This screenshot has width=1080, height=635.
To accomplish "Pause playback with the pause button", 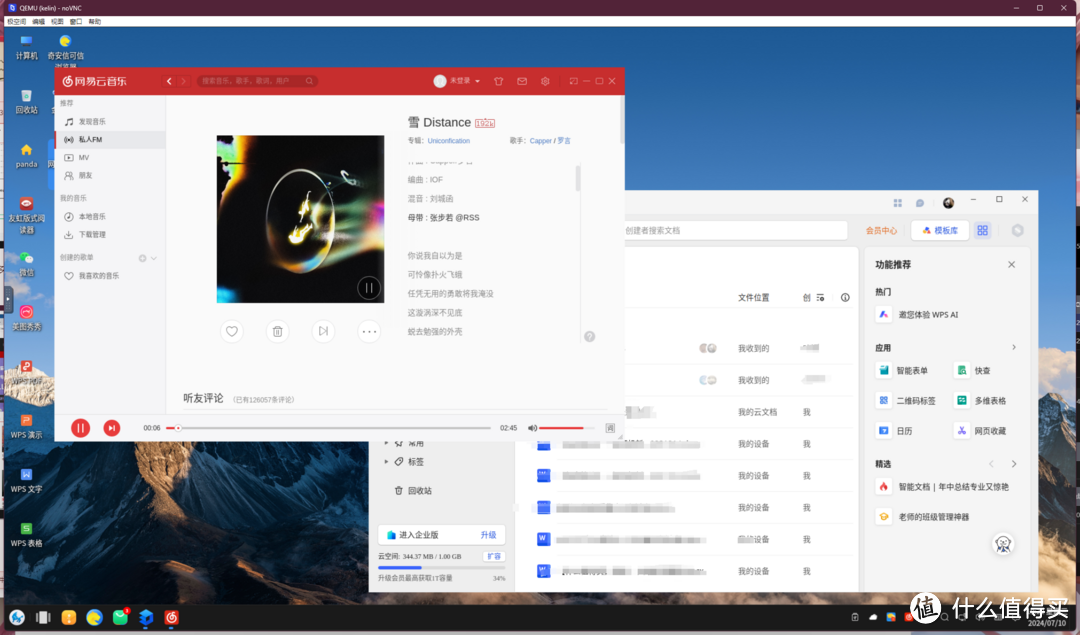I will coord(80,427).
